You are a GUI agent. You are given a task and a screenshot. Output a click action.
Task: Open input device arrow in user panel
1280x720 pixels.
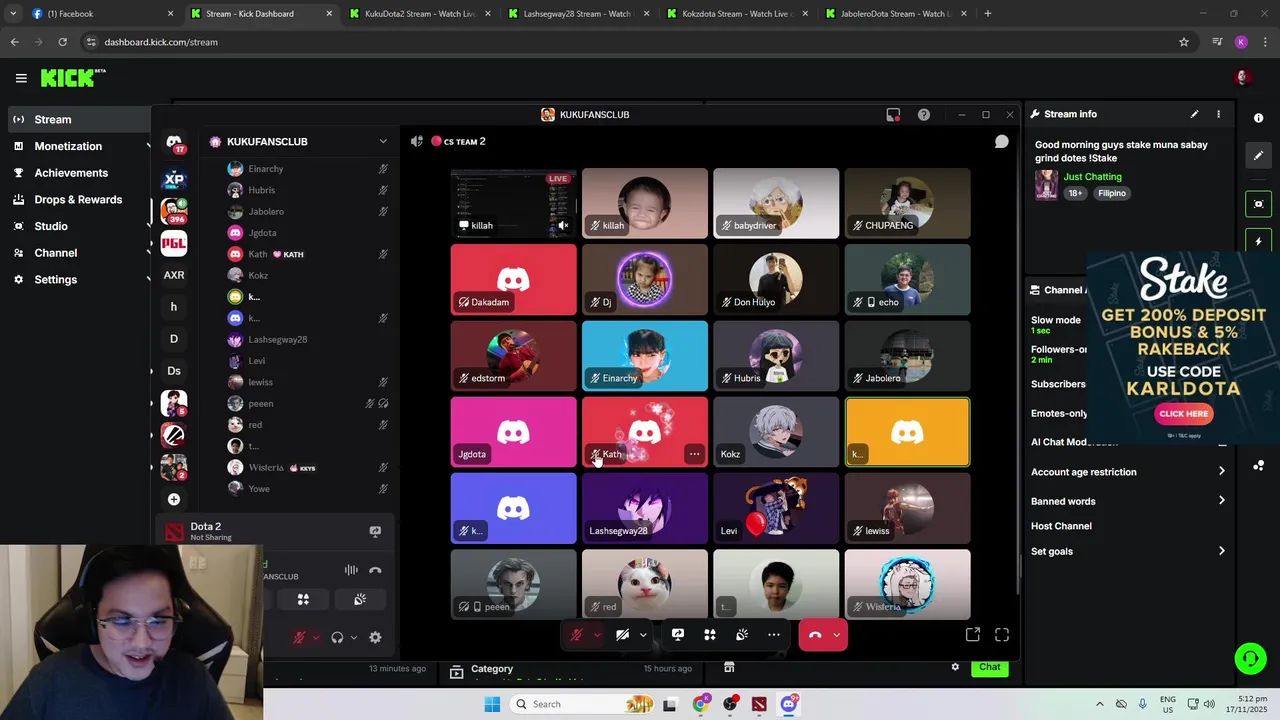tap(316, 637)
